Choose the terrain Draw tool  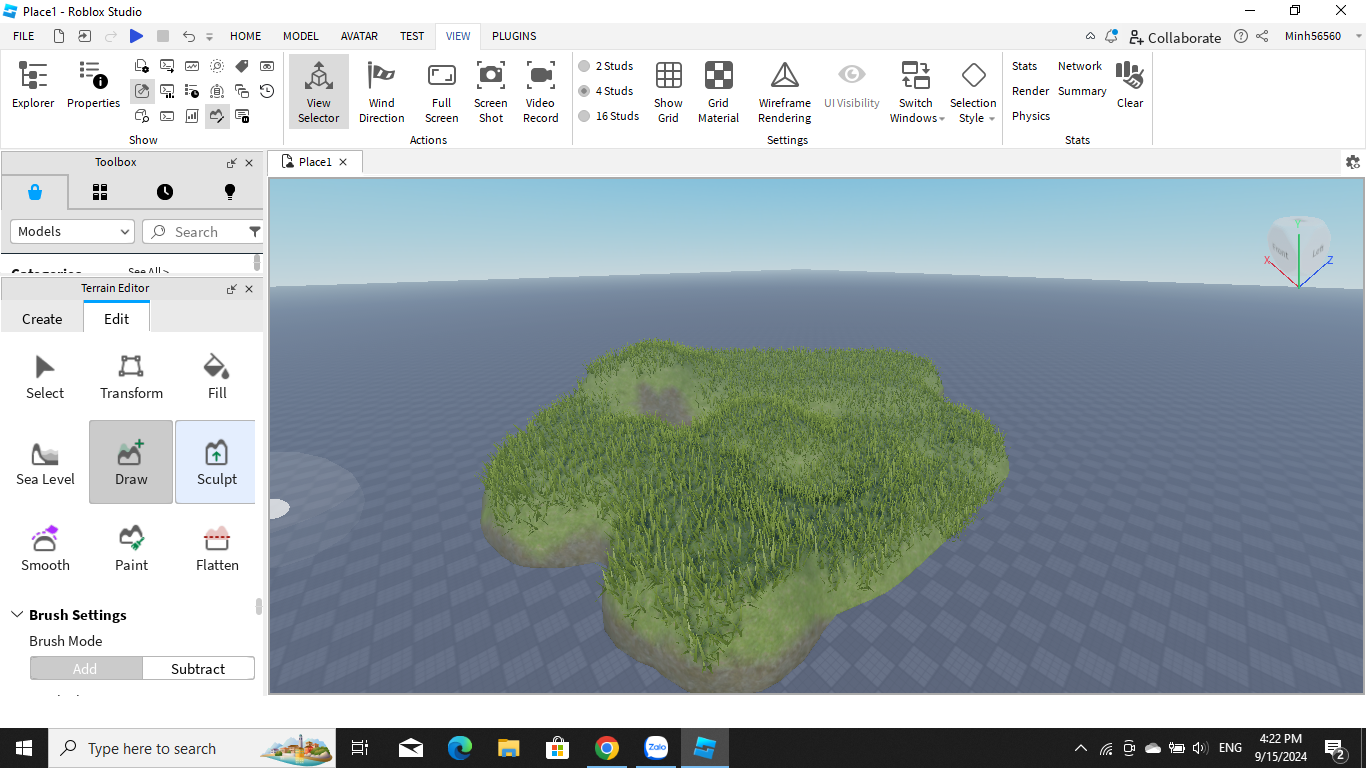coord(131,462)
